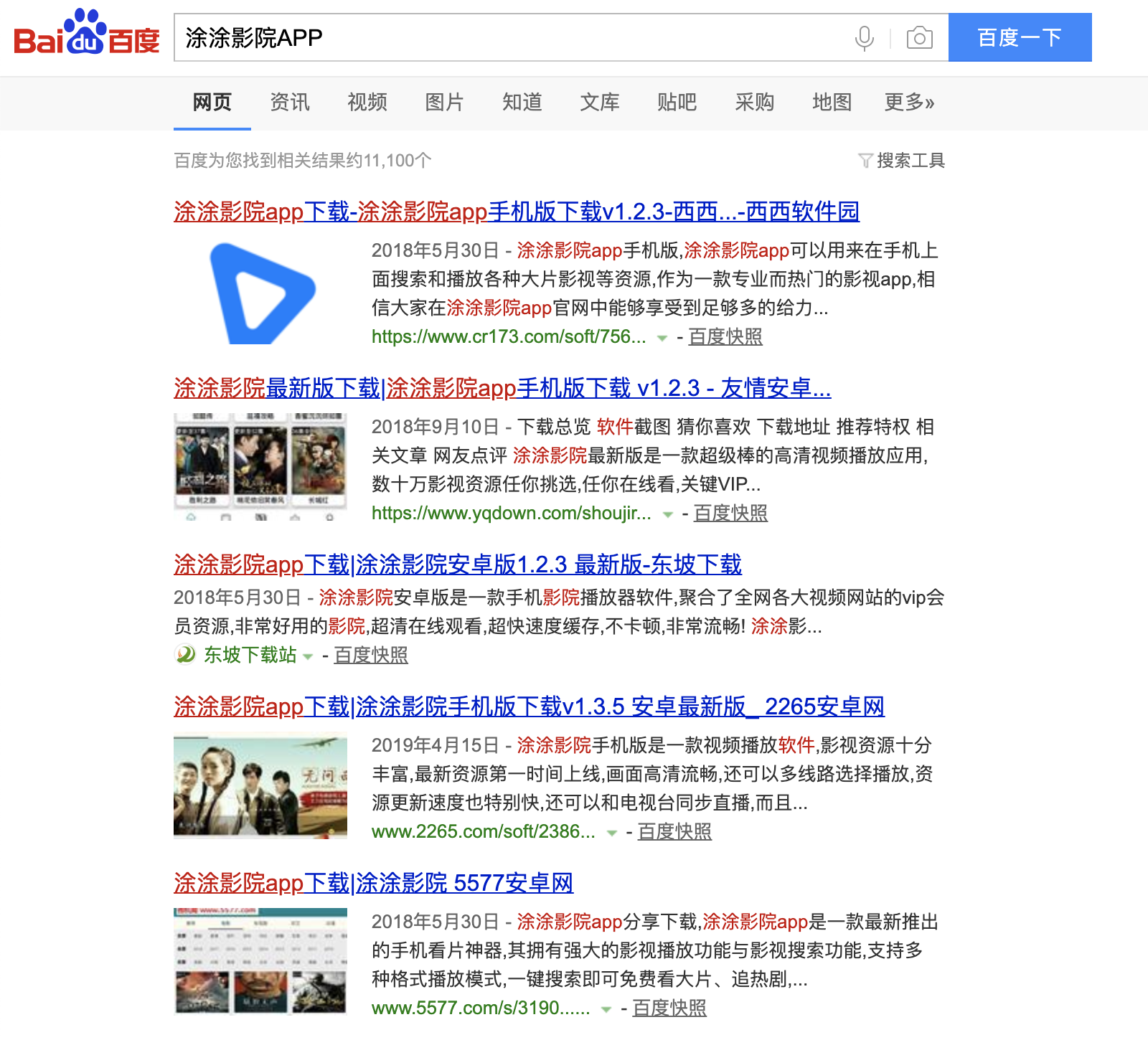
Task: Click the 2018年9月10日 result snippet text
Action: (x=653, y=455)
